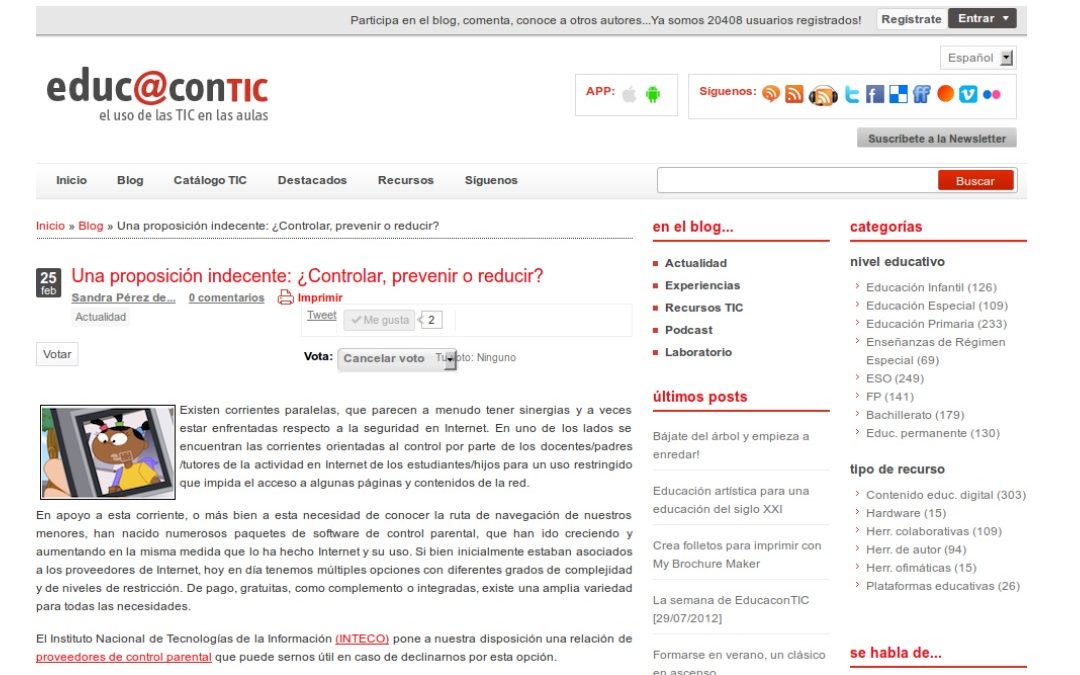Open the Delicious bookmarks icon
1080x675 pixels.
tap(898, 94)
